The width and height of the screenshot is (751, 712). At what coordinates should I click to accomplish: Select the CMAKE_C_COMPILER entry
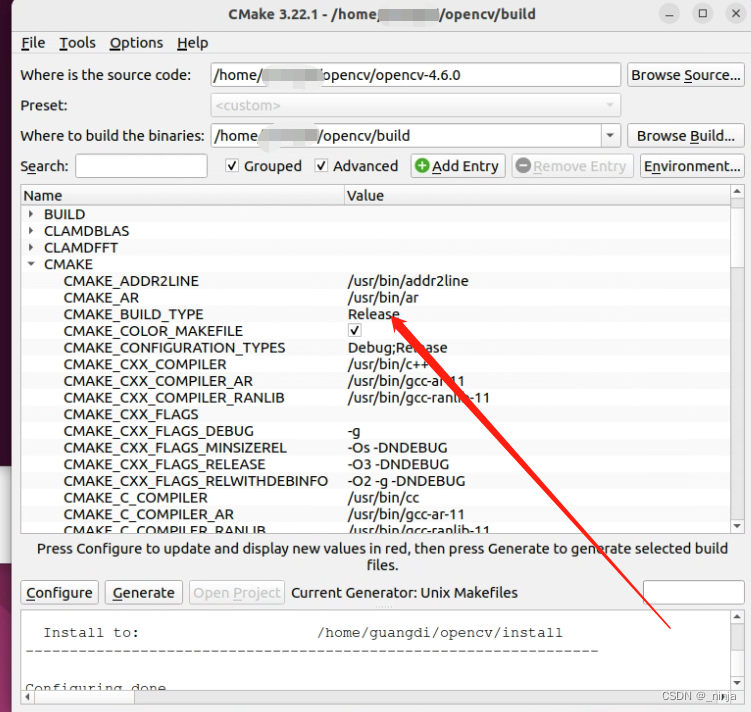coord(136,498)
